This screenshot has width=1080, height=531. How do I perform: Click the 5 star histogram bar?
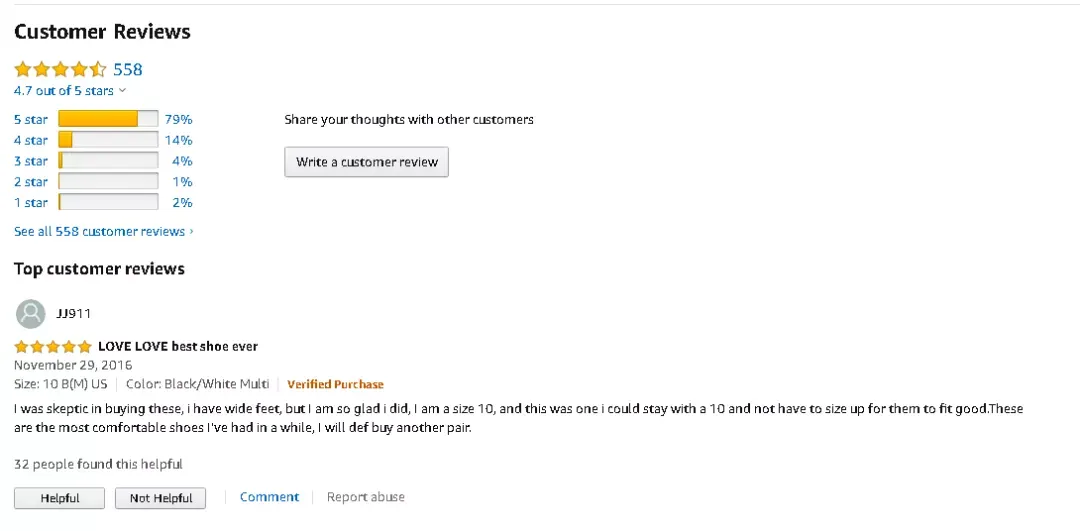pyautogui.click(x=108, y=119)
